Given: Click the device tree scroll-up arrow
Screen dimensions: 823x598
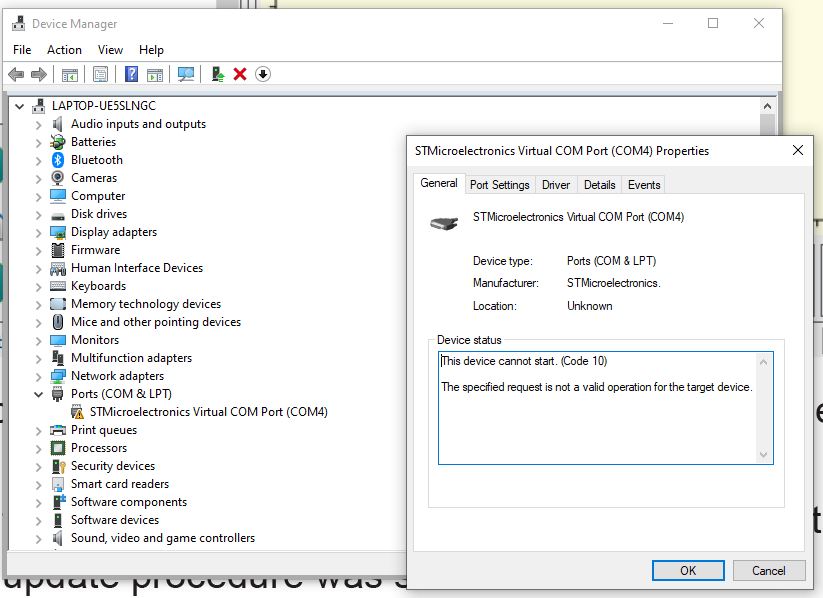Looking at the screenshot, I should [767, 107].
